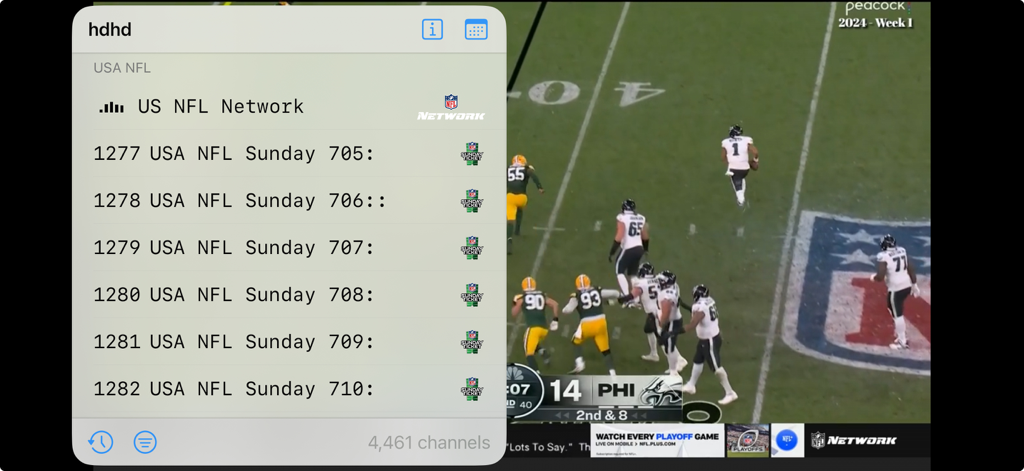Select channel 1281 USA NFL Sunday 709
Image resolution: width=1024 pixels, height=471 pixels.
coord(289,342)
